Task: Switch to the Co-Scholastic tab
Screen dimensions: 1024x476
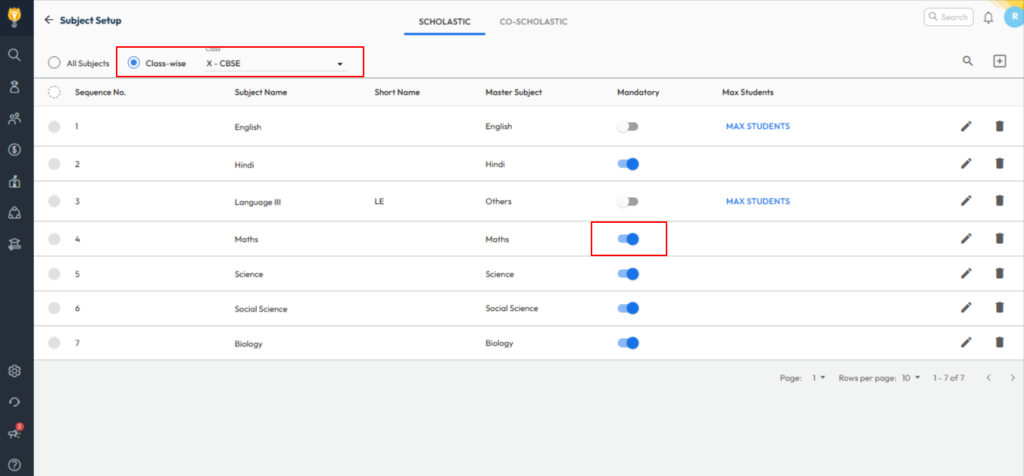Action: [533, 21]
